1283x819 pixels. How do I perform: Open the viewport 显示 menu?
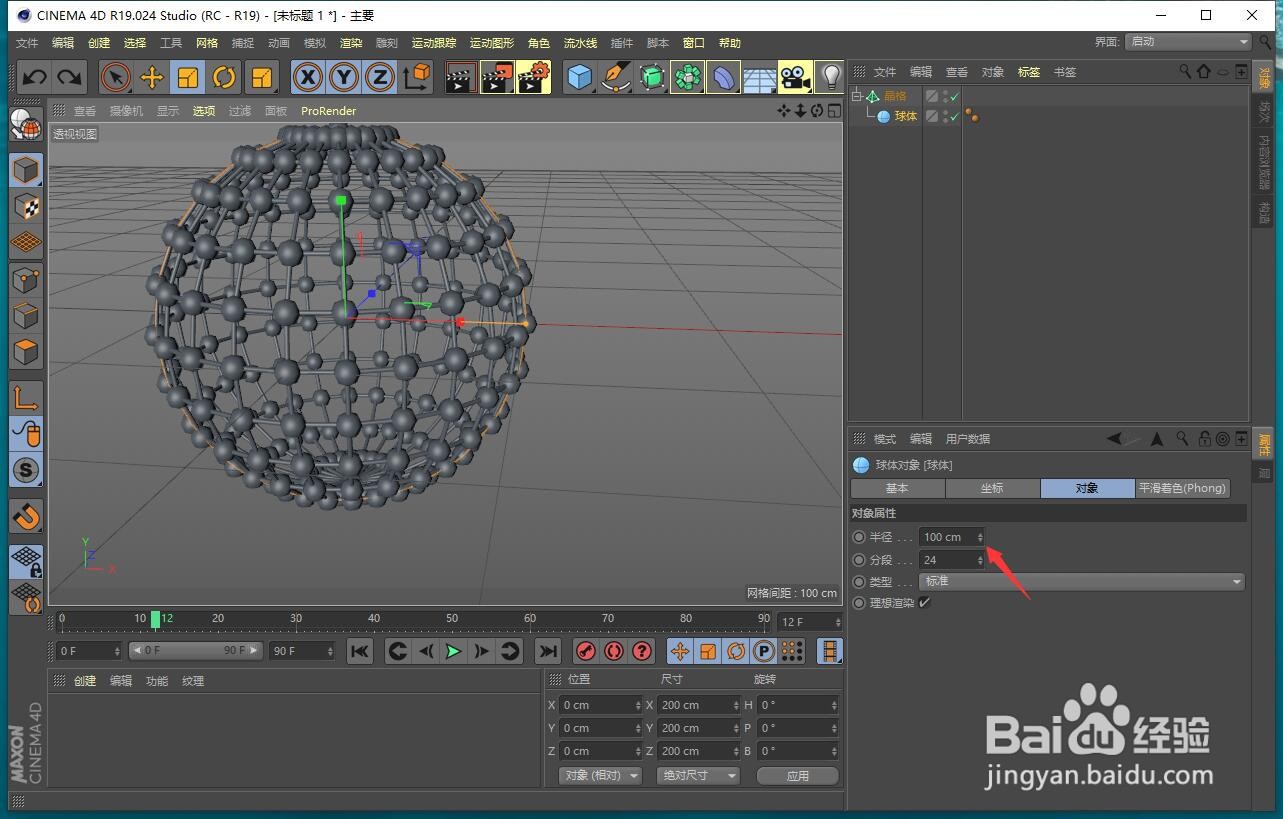(168, 111)
